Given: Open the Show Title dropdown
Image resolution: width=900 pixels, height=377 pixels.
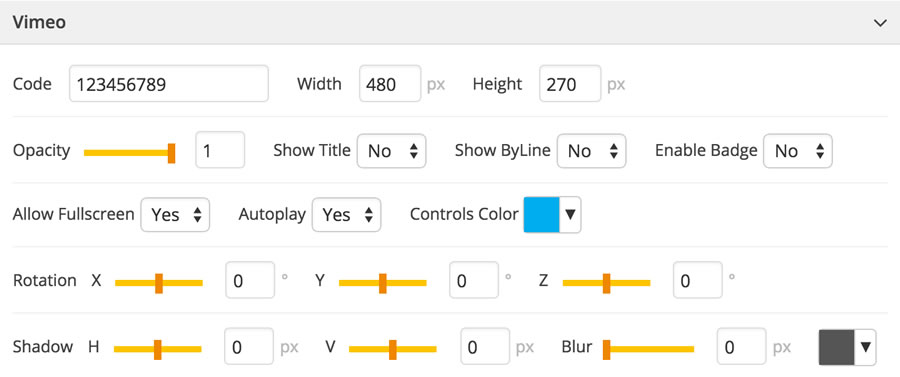Looking at the screenshot, I should coord(391,151).
